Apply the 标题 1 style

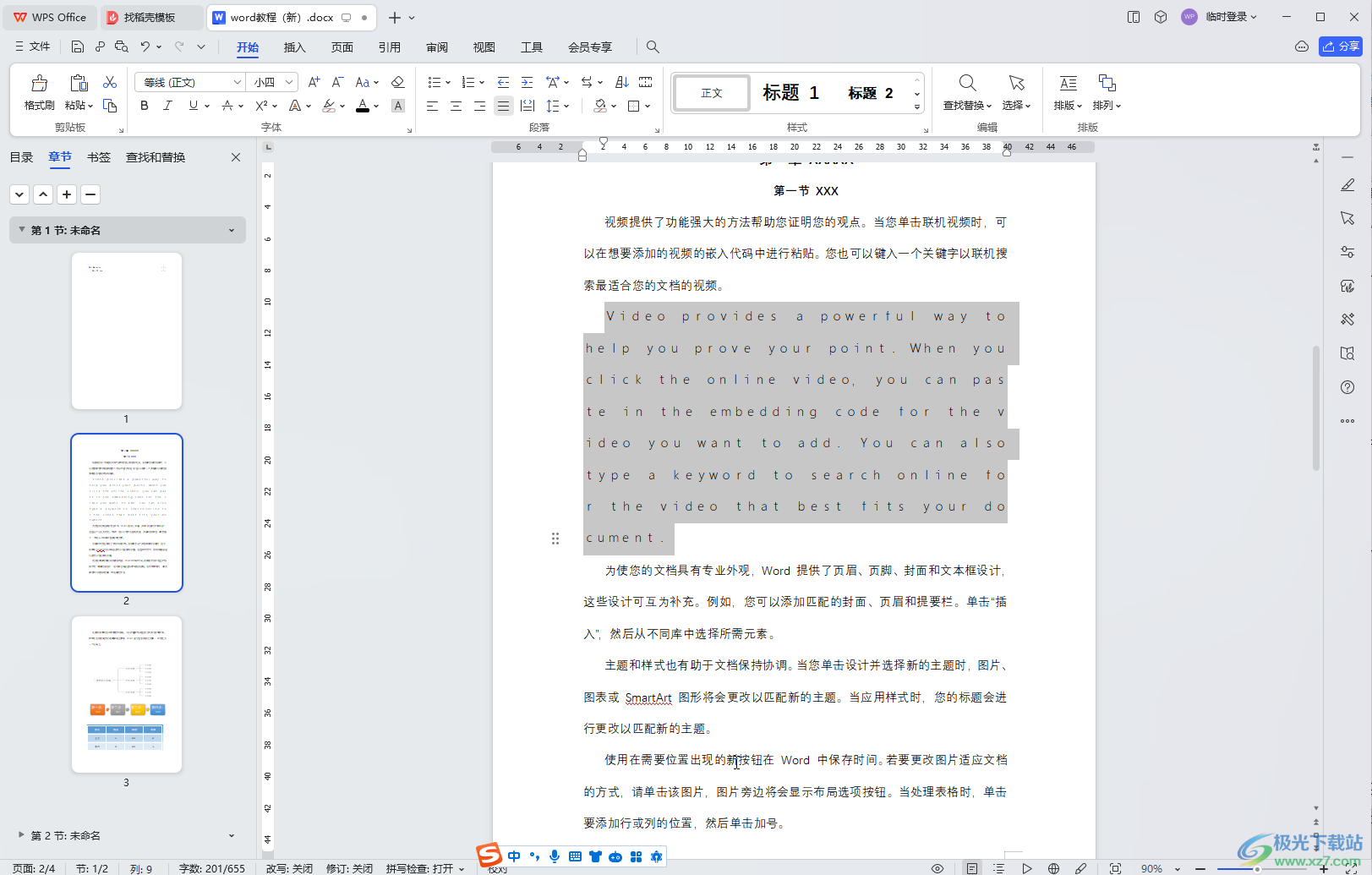pos(790,93)
